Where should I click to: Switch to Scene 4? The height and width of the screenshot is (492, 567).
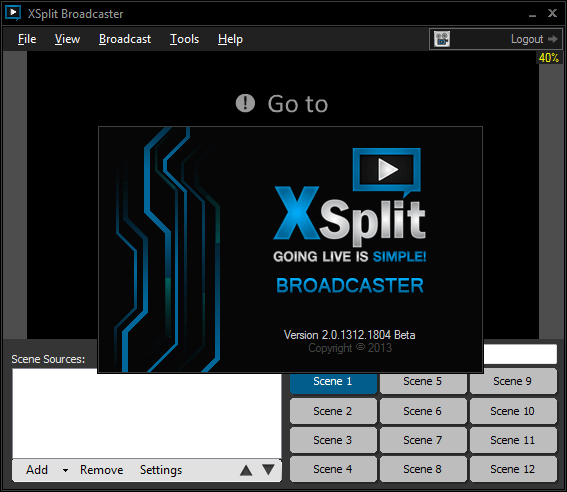click(x=333, y=469)
